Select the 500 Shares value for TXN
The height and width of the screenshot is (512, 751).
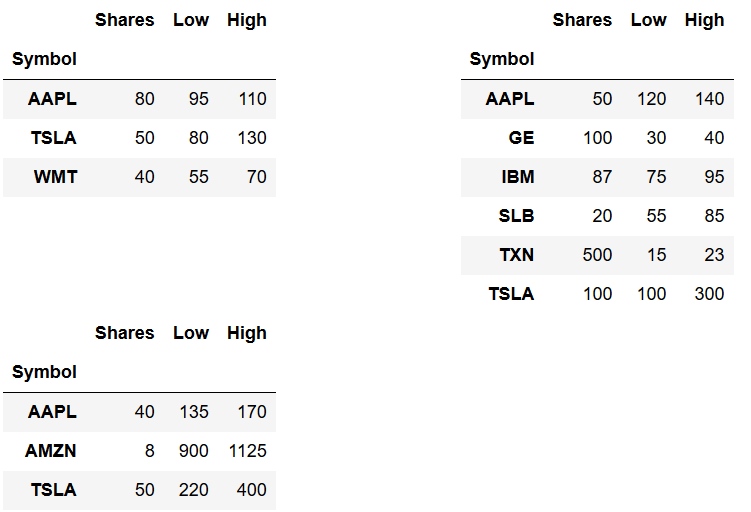click(597, 255)
